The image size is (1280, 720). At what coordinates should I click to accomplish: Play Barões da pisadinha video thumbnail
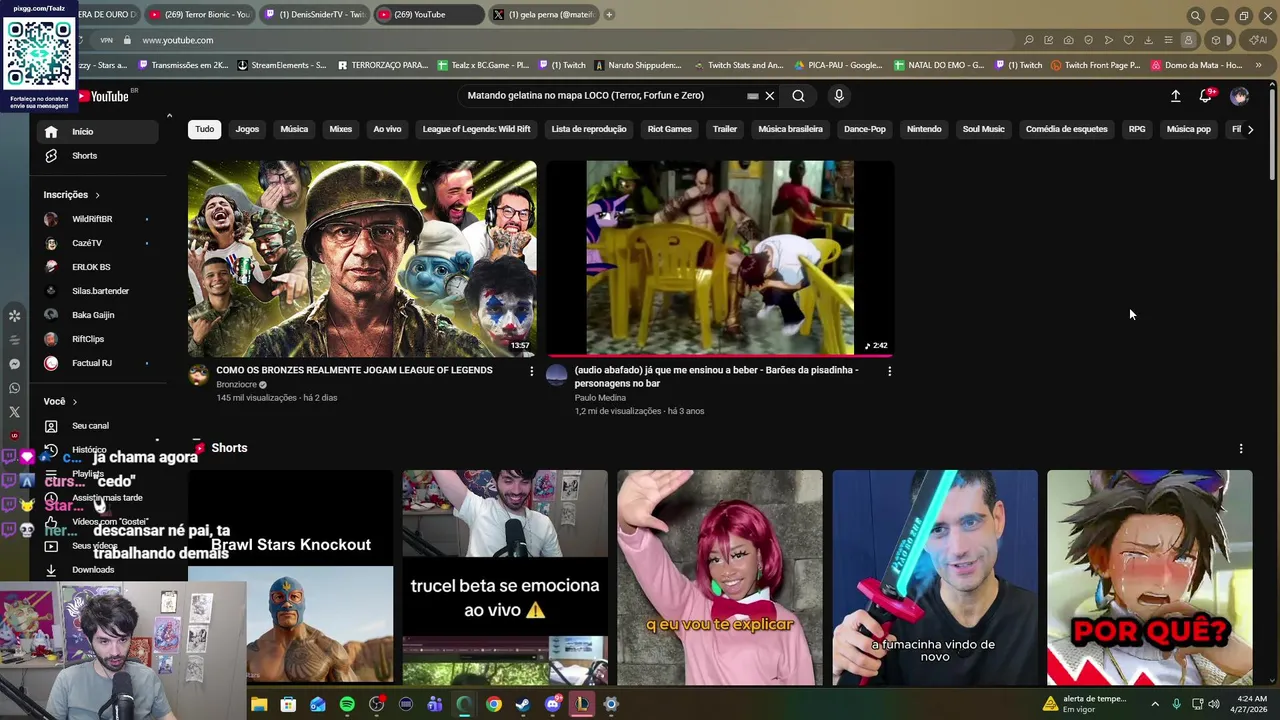(x=720, y=258)
